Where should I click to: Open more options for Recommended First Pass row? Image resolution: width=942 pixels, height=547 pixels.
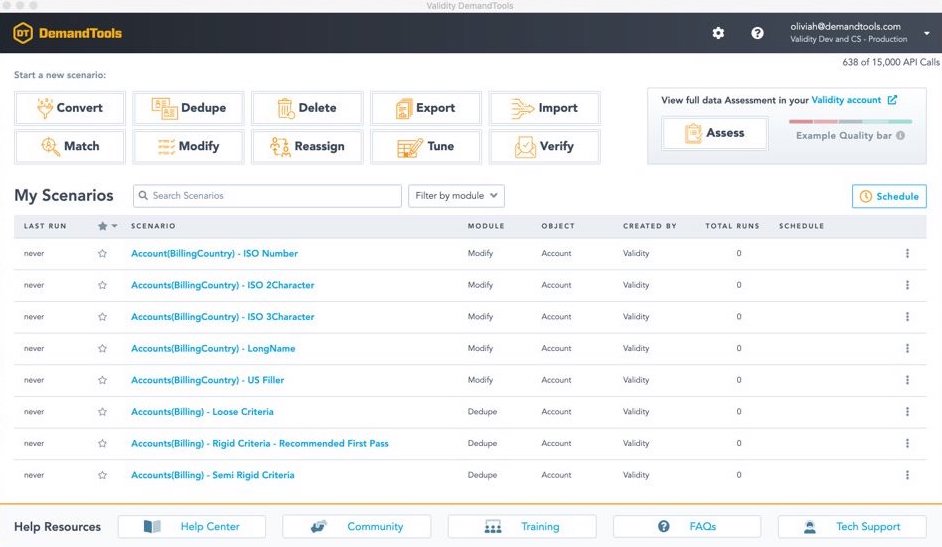[907, 444]
